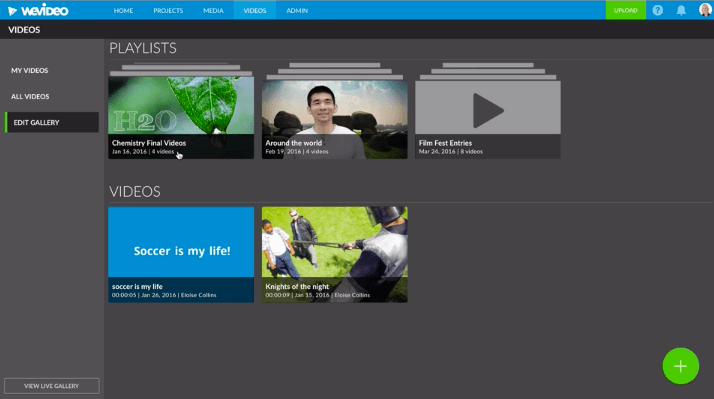Open the user profile avatar
Screen dimensions: 714x399
[705, 10]
